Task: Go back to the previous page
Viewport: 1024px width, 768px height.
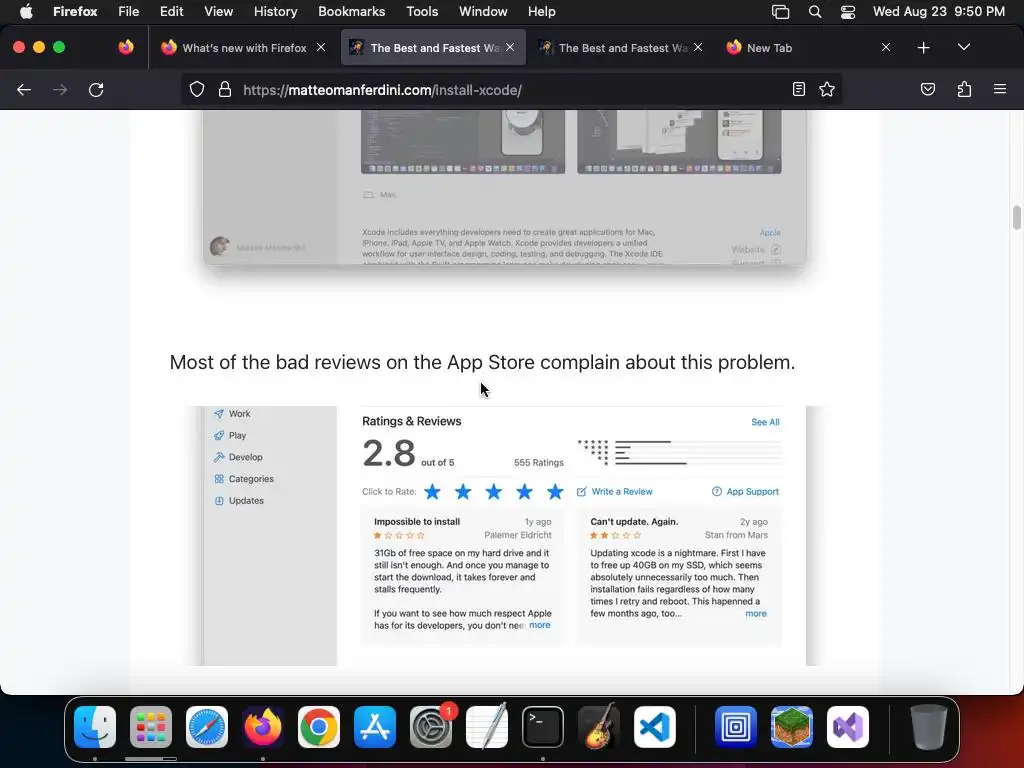Action: coord(24,90)
